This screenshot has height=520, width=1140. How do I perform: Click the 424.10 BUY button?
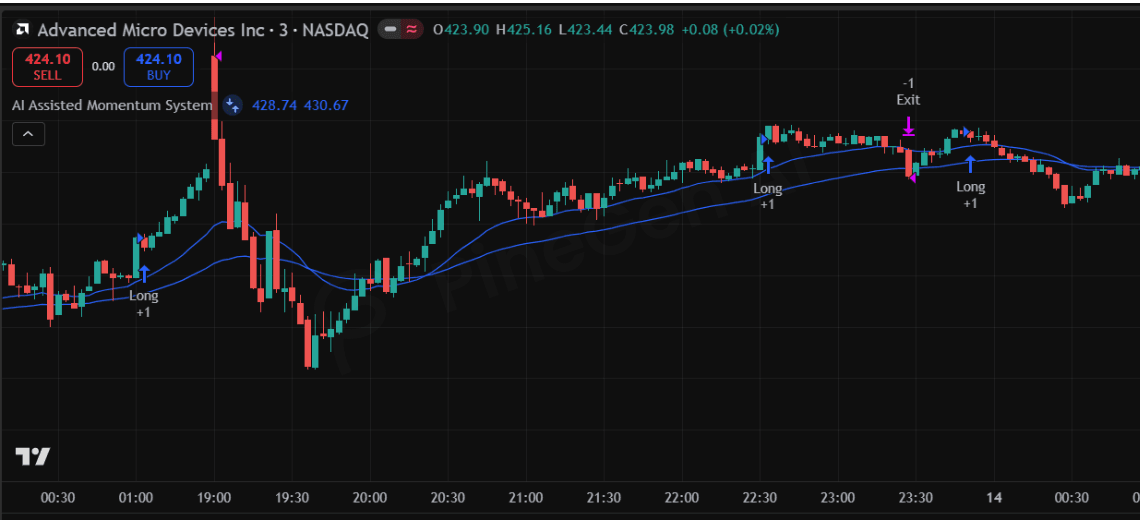point(158,67)
